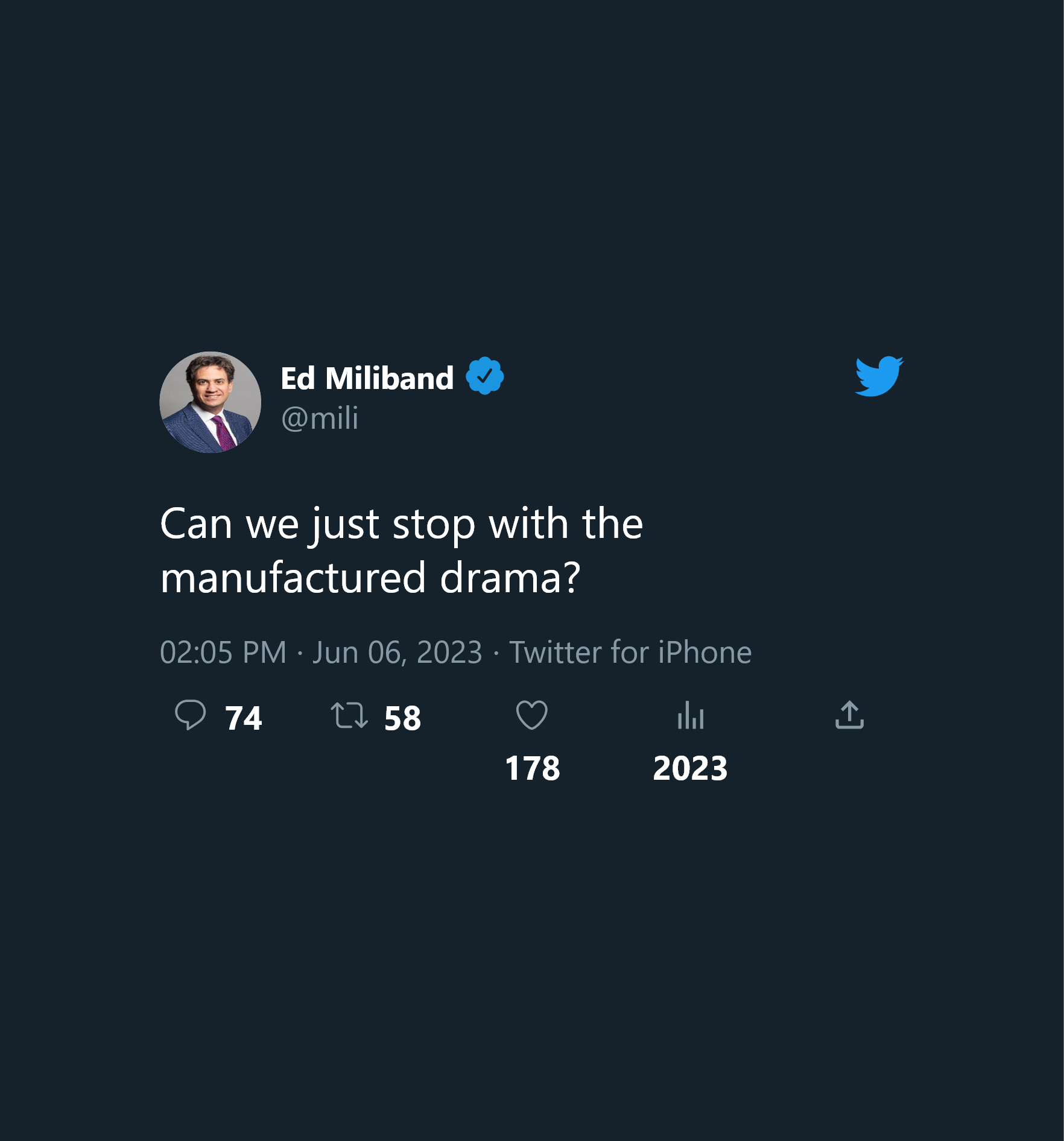Click the word "drama?" in the tweet
The image size is (1064, 1141).
coord(510,578)
